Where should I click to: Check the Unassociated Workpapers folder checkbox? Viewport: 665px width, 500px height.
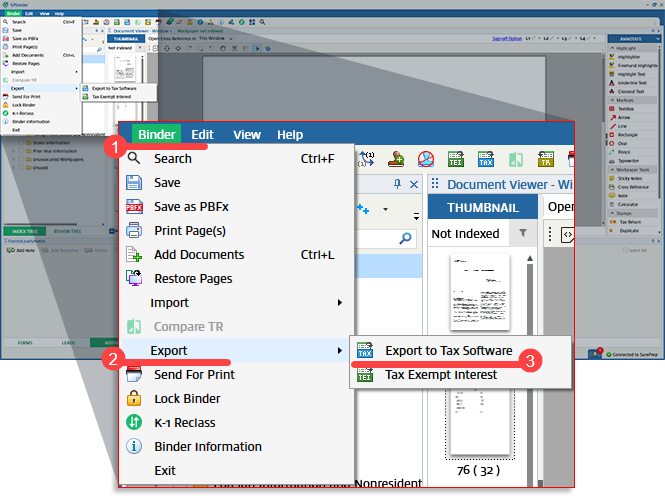click(x=22, y=159)
